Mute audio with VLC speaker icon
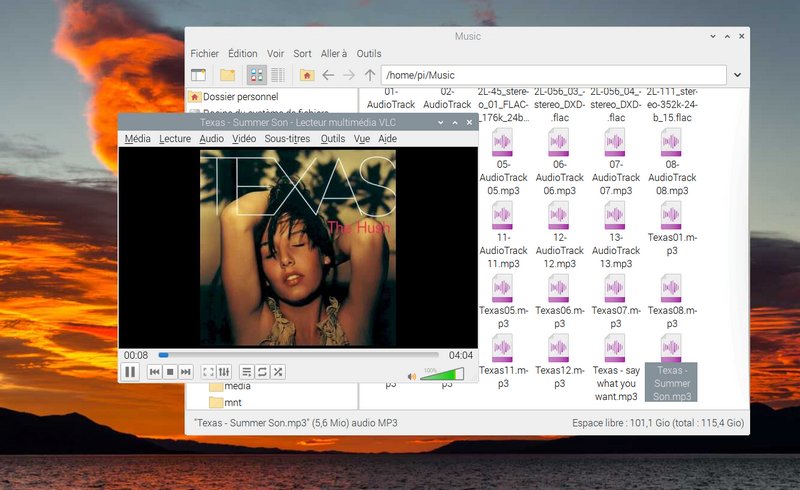The image size is (800, 490). [x=412, y=377]
